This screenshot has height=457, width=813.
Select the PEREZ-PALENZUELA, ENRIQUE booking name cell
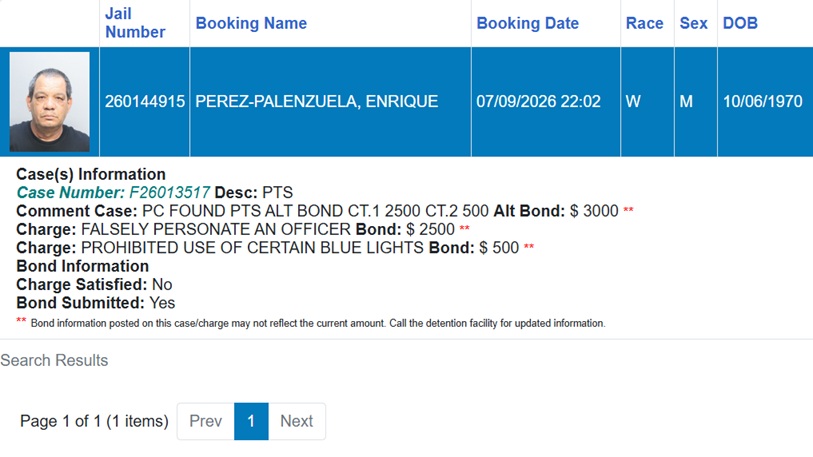tap(330, 101)
